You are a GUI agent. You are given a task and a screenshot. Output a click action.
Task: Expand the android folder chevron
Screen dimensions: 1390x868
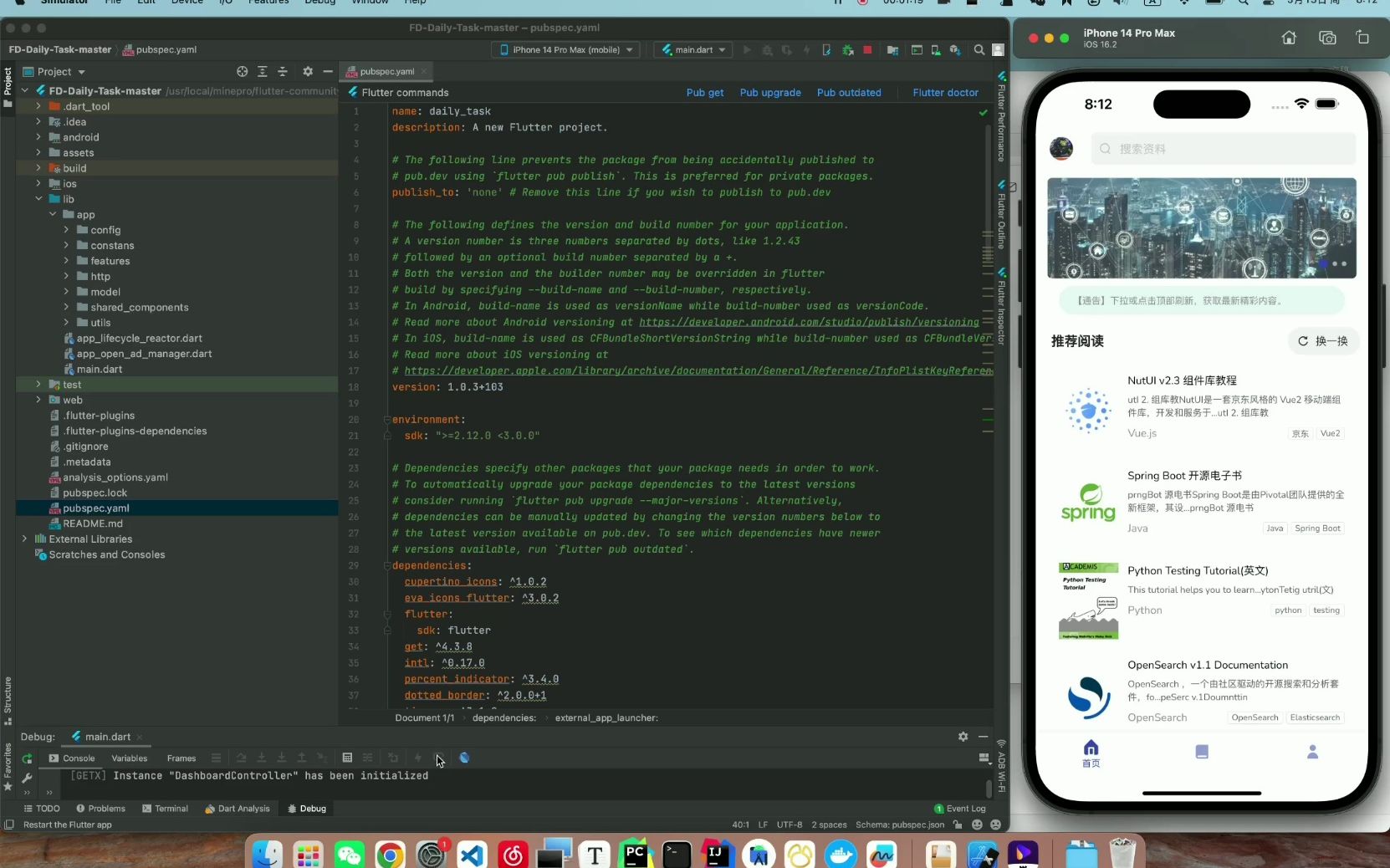tap(38, 137)
